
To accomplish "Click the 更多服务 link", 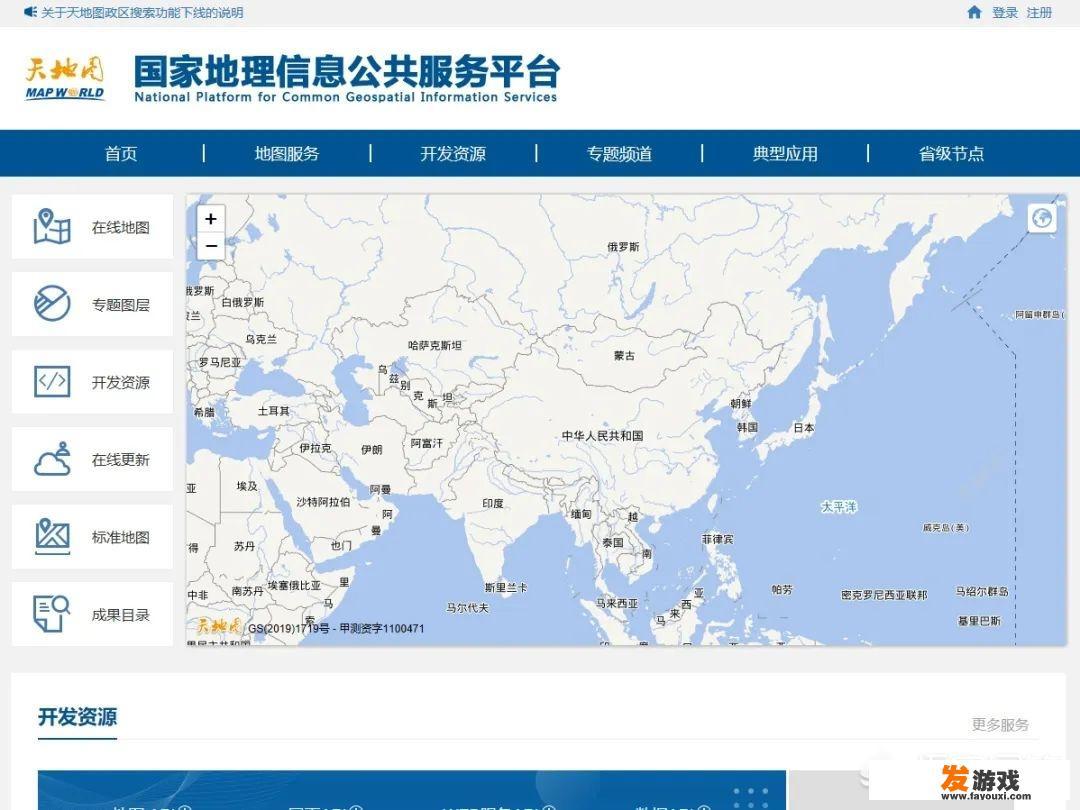I will (1000, 725).
